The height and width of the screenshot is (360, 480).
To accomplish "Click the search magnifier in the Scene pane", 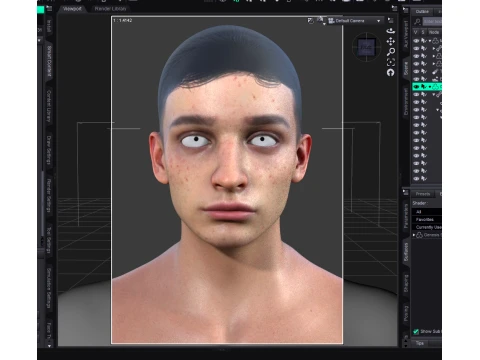I will pyautogui.click(x=417, y=22).
